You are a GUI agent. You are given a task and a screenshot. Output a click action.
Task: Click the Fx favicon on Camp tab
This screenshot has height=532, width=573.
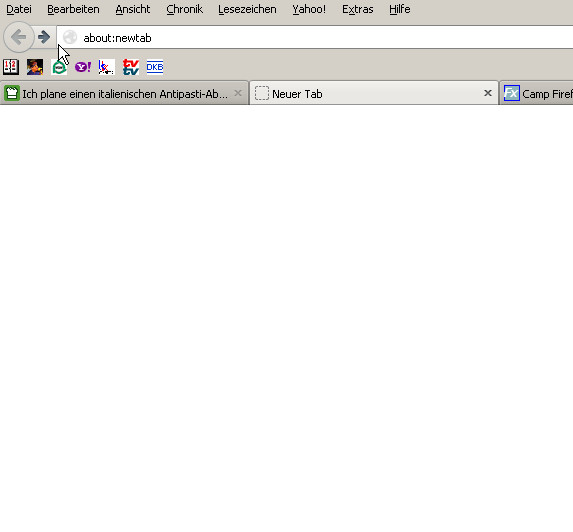point(512,93)
